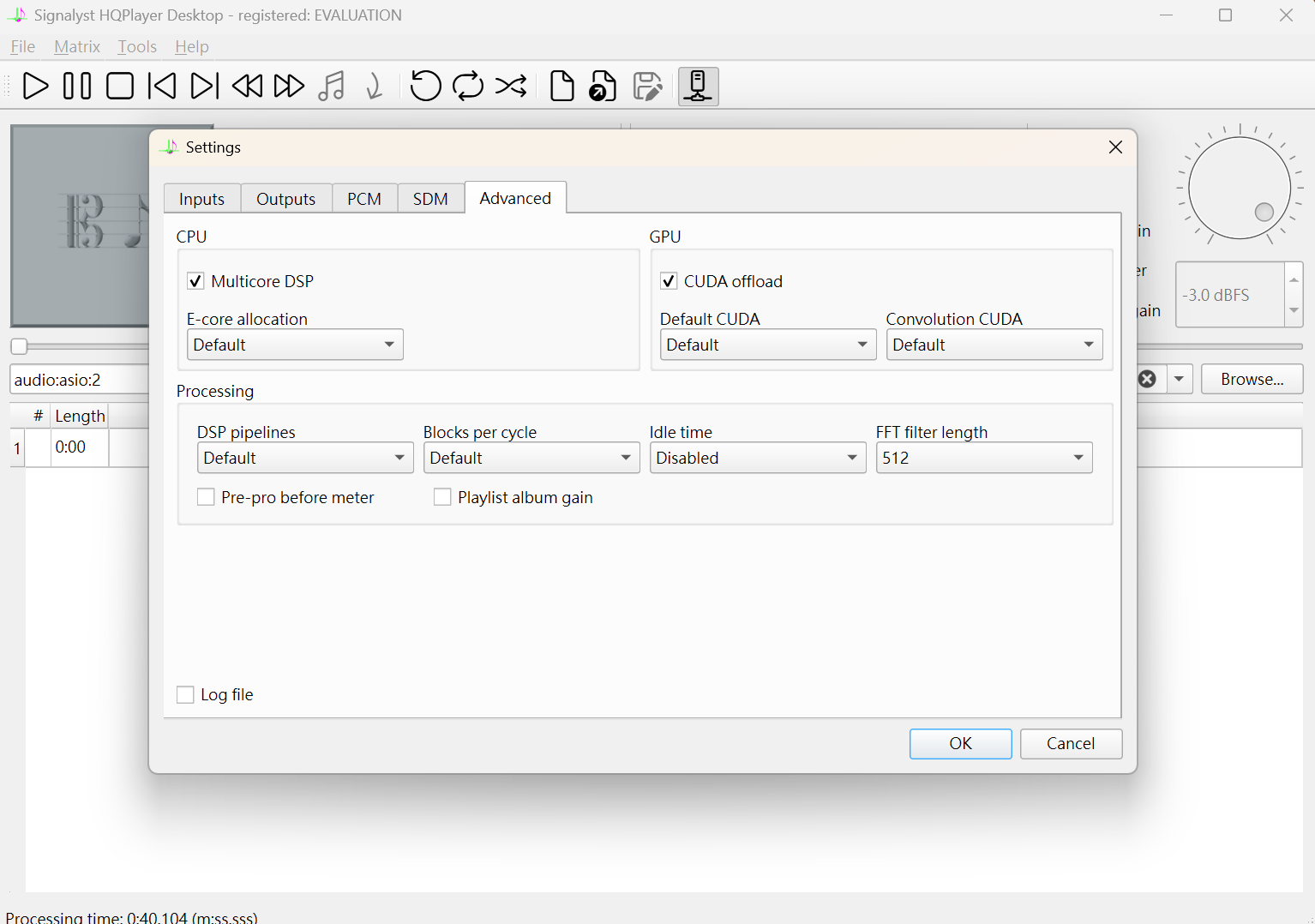Click the Length column header

pos(80,416)
